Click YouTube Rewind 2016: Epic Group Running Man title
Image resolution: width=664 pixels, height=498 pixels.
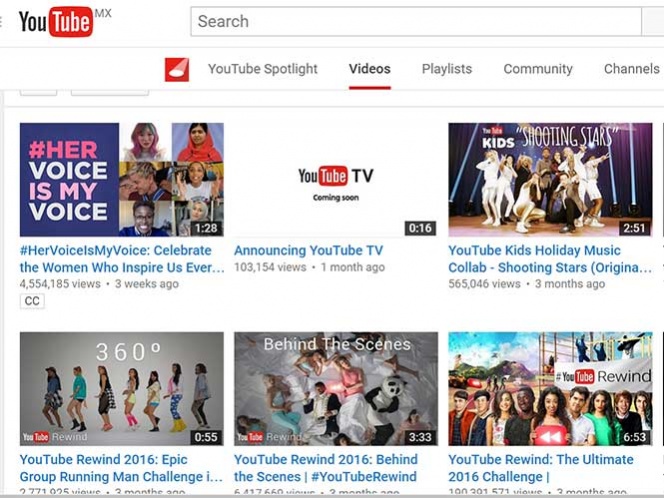click(x=121, y=468)
